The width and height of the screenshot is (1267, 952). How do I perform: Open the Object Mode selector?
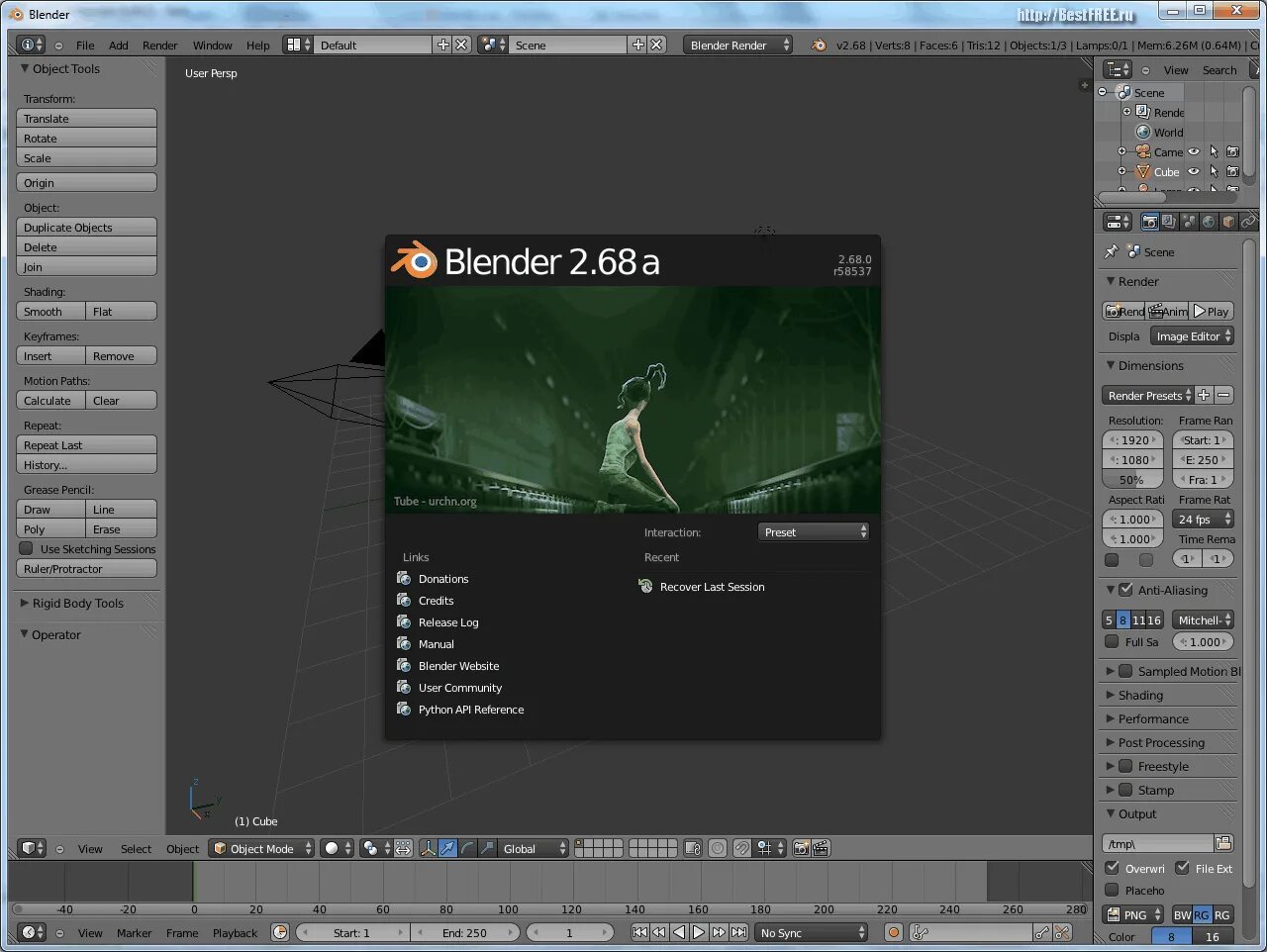click(x=261, y=848)
